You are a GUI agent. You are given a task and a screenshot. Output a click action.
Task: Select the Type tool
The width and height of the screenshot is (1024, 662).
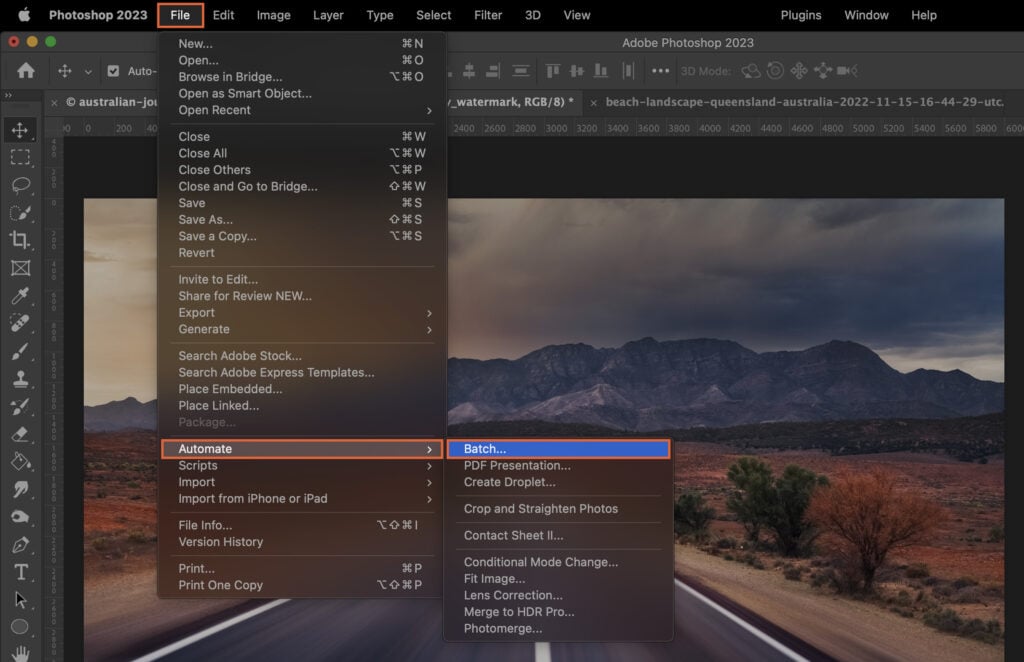[x=22, y=571]
